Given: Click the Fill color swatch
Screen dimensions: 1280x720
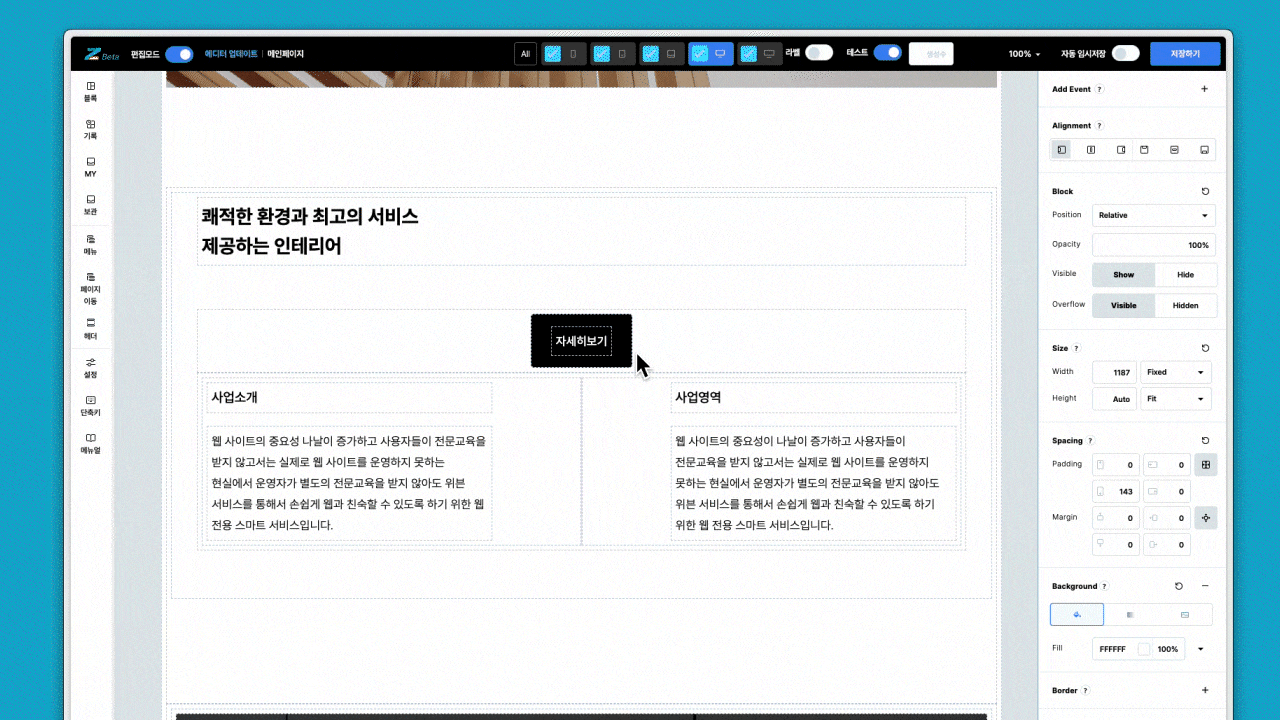Looking at the screenshot, I should [x=1144, y=649].
